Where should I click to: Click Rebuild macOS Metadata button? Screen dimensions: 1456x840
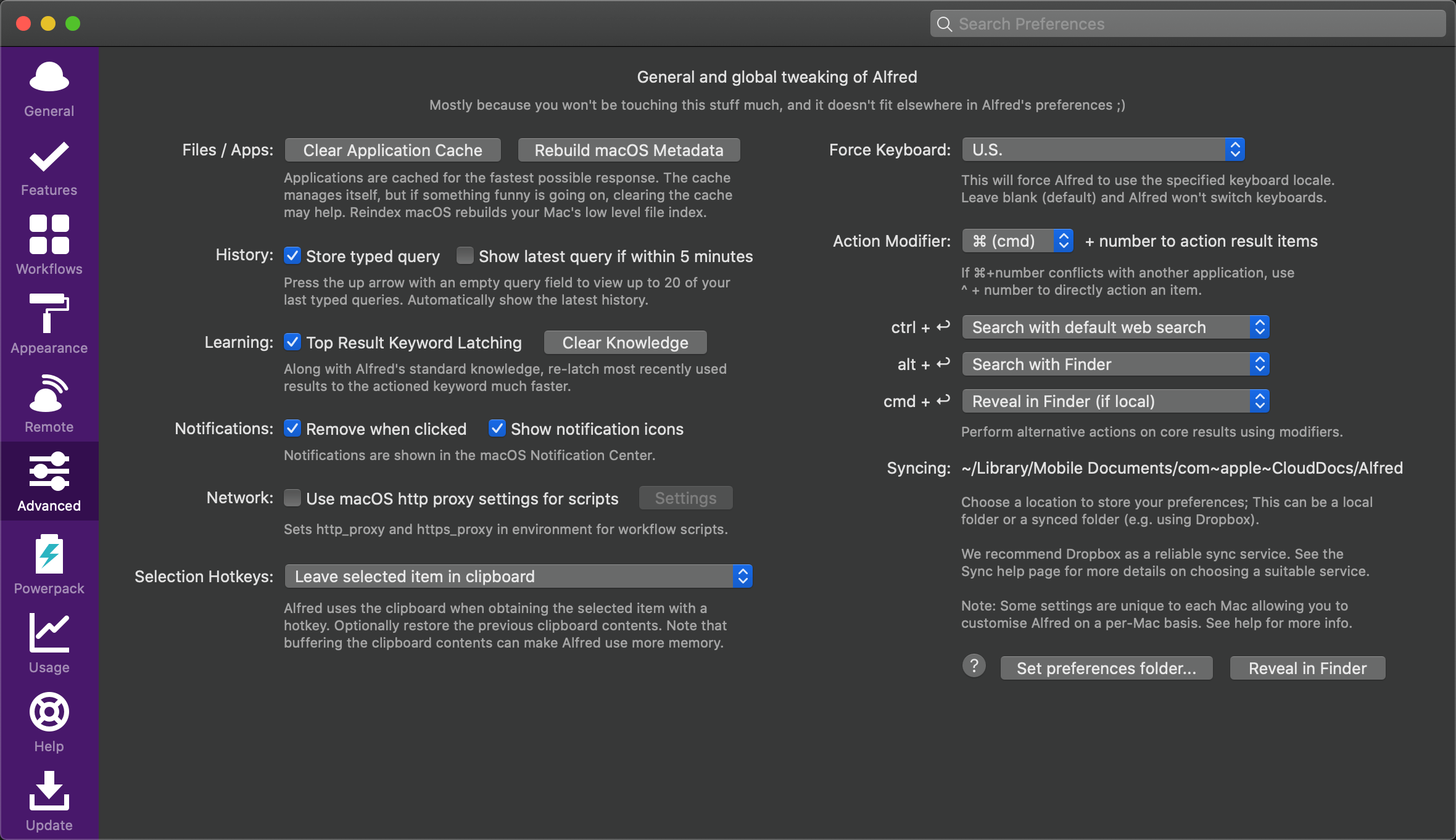629,150
